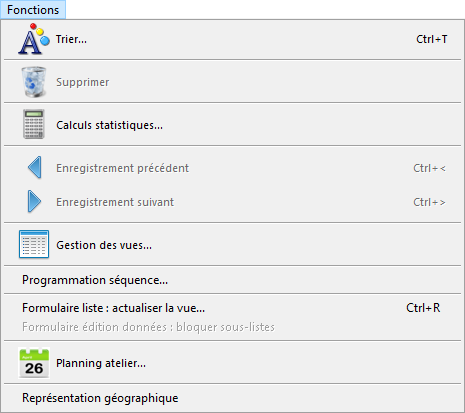
Task: Click the left arrow previous record icon
Action: click(x=34, y=168)
